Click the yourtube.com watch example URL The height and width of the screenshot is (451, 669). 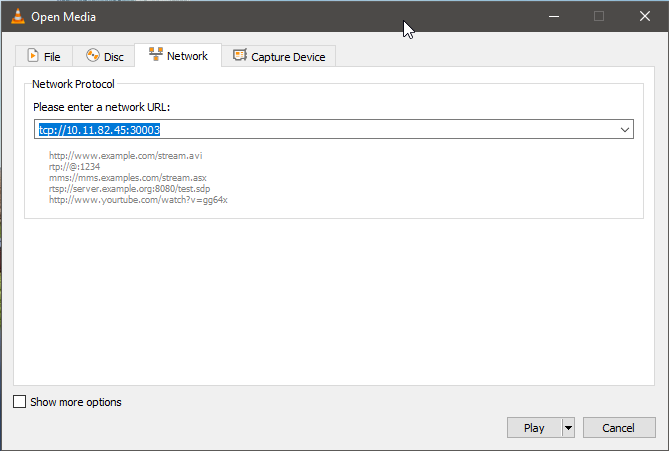pos(138,200)
